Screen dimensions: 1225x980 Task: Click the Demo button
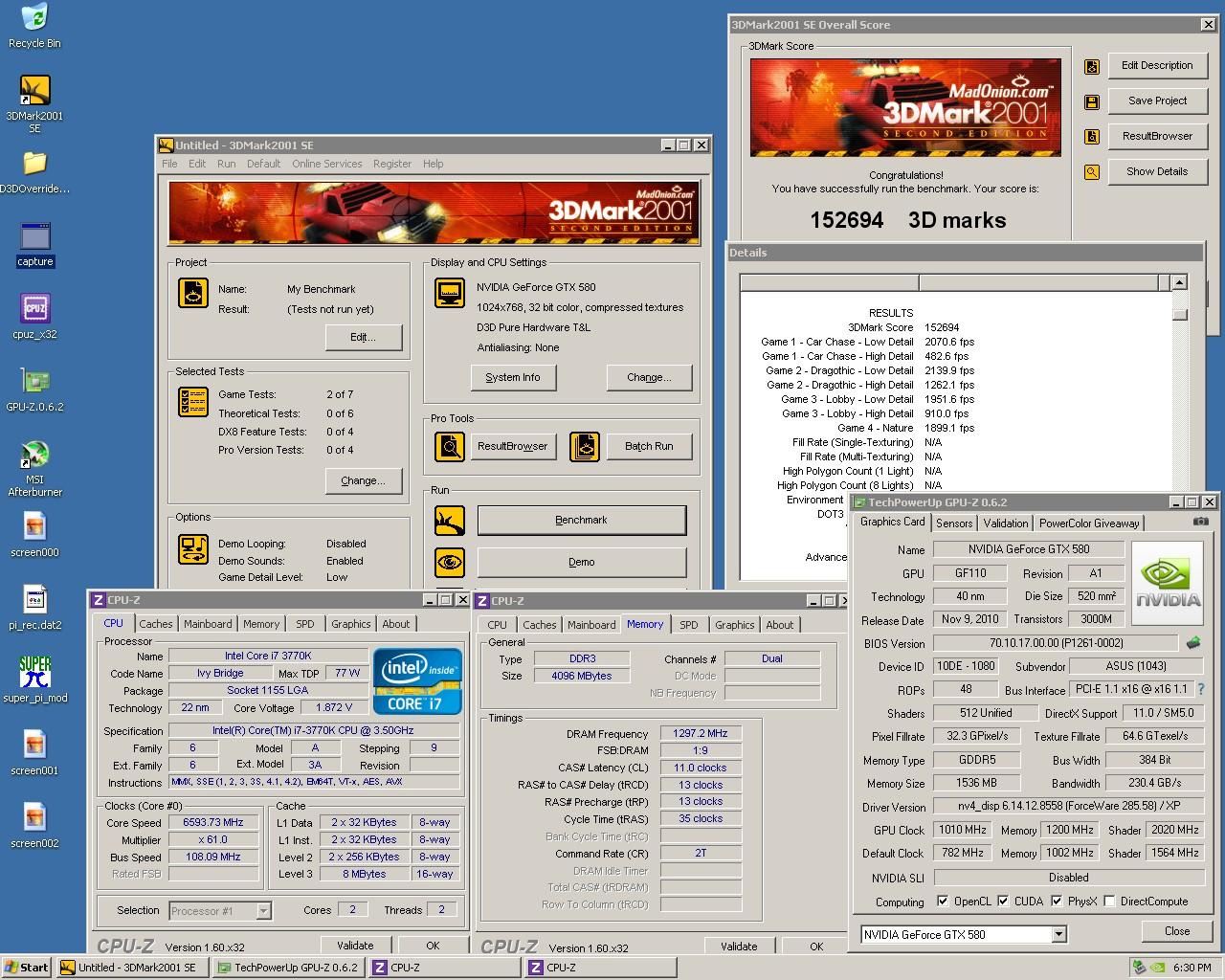click(582, 562)
